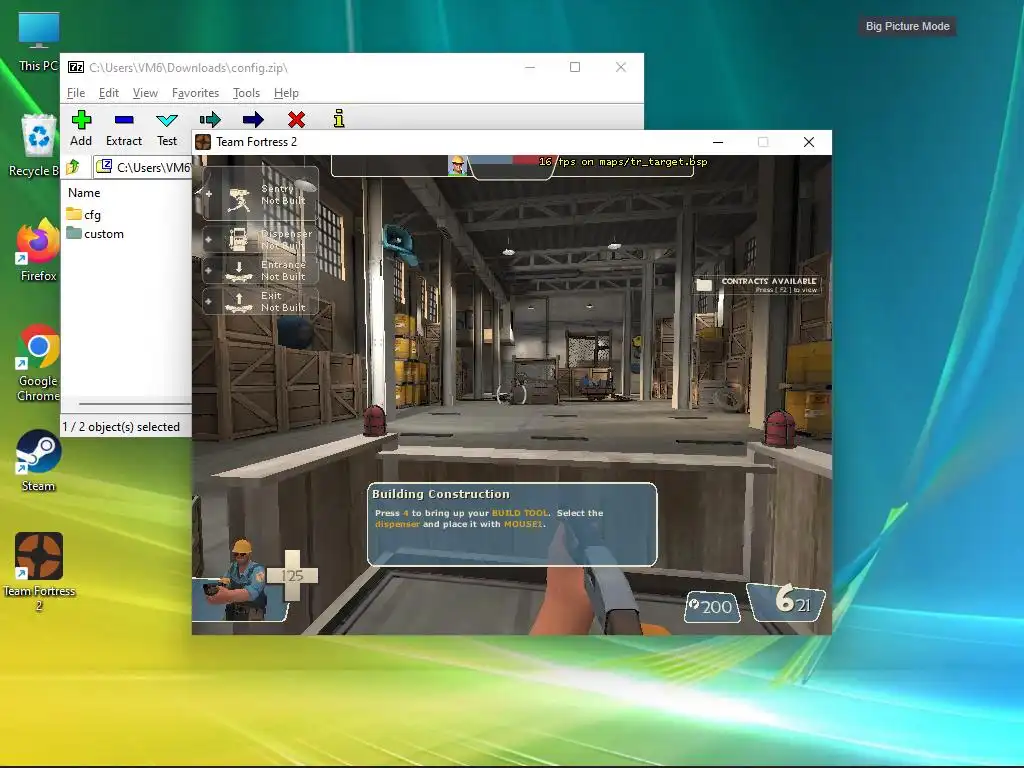Select the Firefox desktop shortcut
This screenshot has height=768, width=1024.
click(x=39, y=251)
